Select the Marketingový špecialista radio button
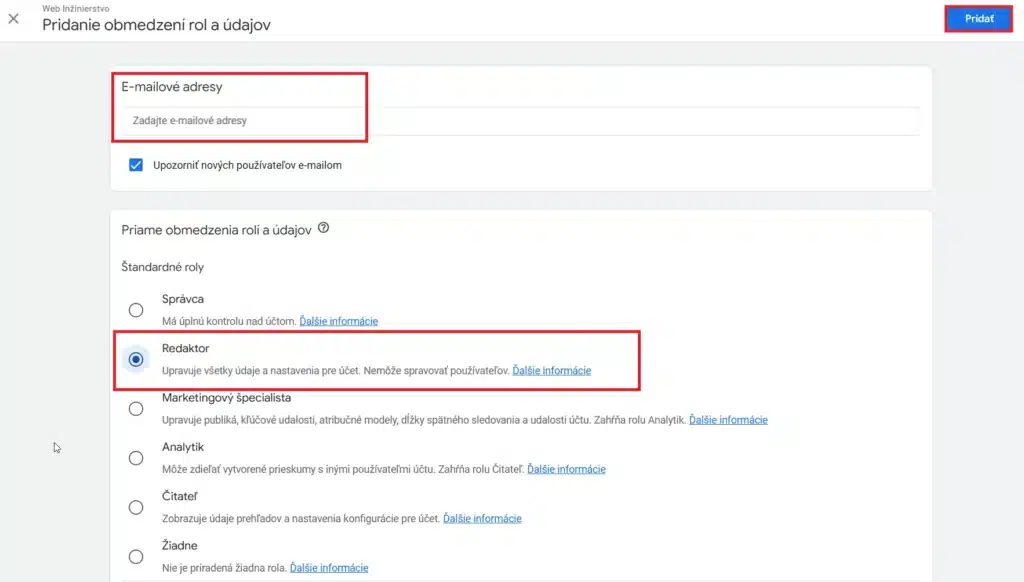 click(136, 408)
